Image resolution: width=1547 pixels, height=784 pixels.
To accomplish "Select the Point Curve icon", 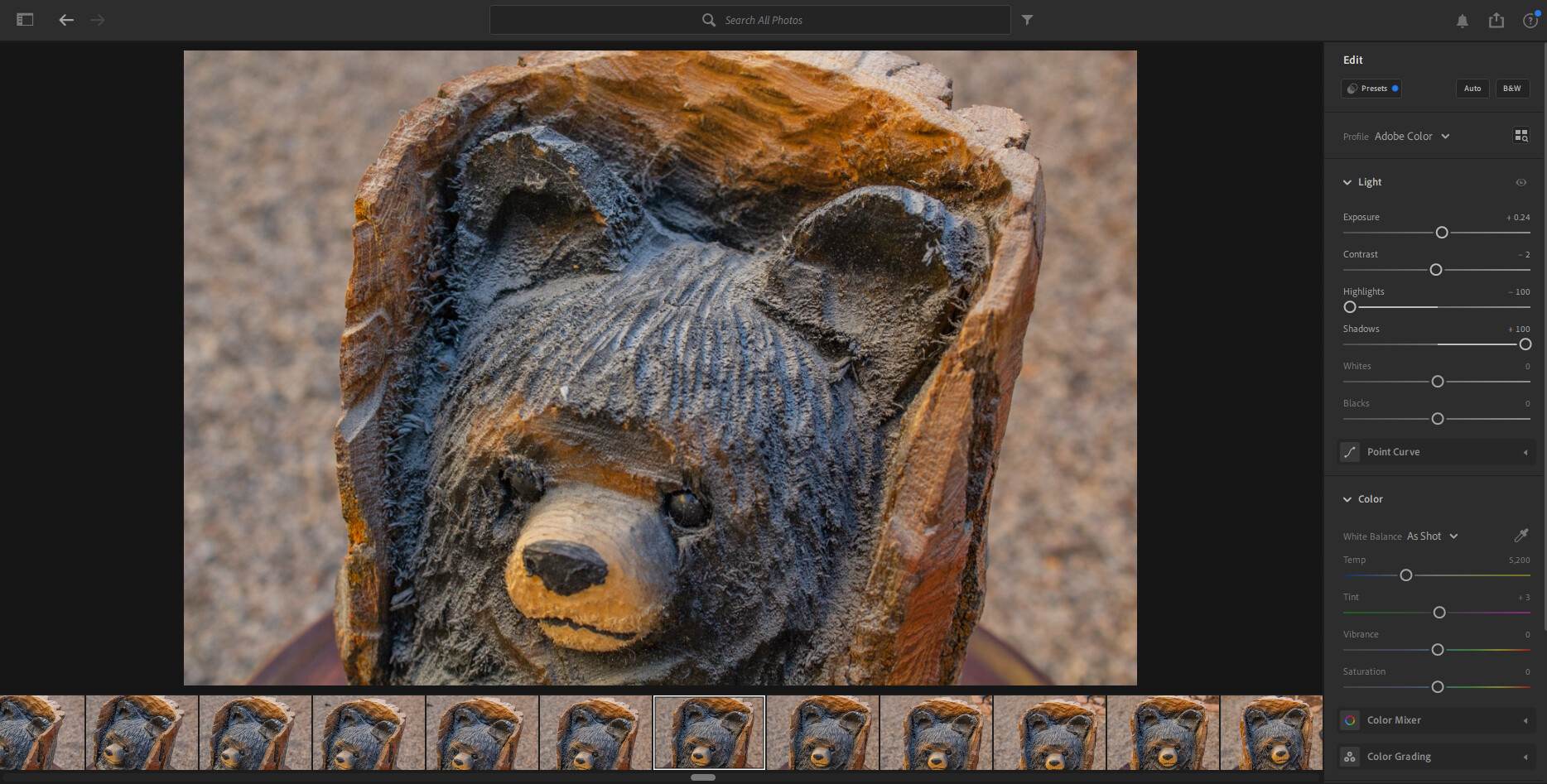I will (x=1350, y=452).
